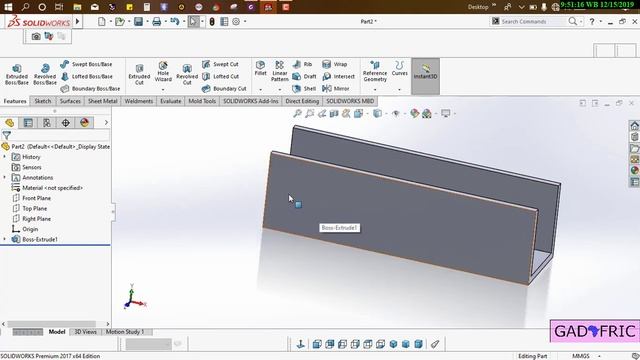Viewport: 640px width, 360px height.
Task: Click the Edit Appearance color ball
Action: (415, 113)
